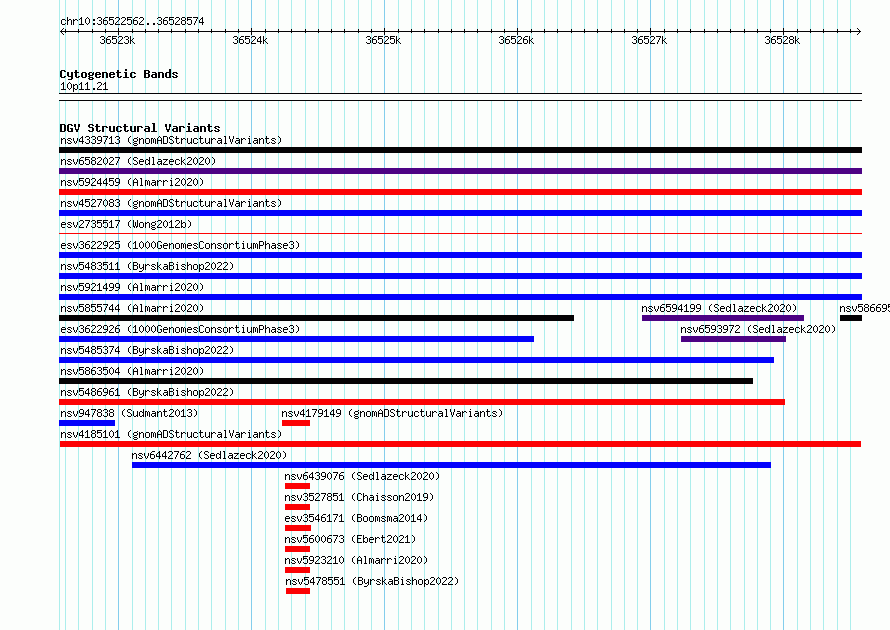The image size is (890, 630).
Task: Open nsv5600673 (Ebert2021) variant label
Action: click(350, 539)
